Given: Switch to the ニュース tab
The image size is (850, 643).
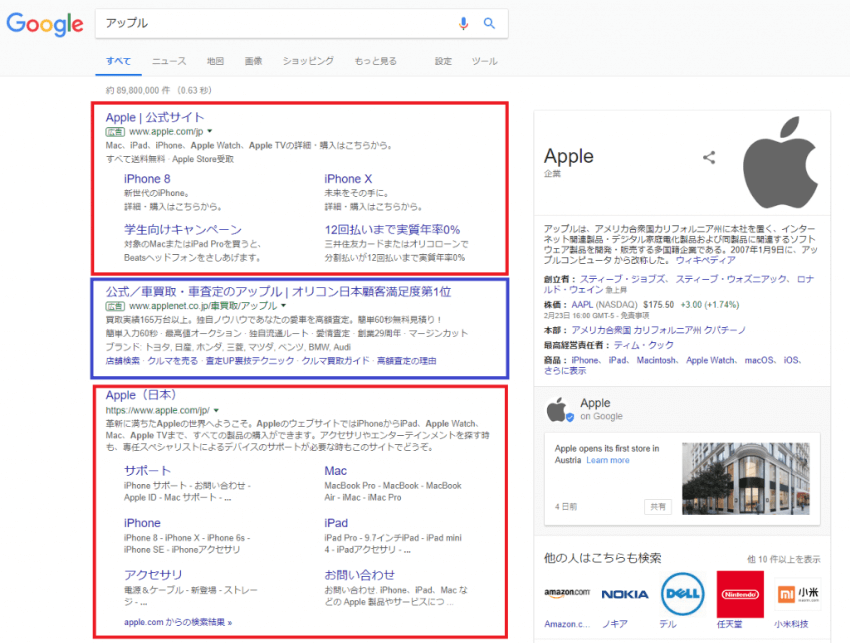Looking at the screenshot, I should pyautogui.click(x=169, y=61).
